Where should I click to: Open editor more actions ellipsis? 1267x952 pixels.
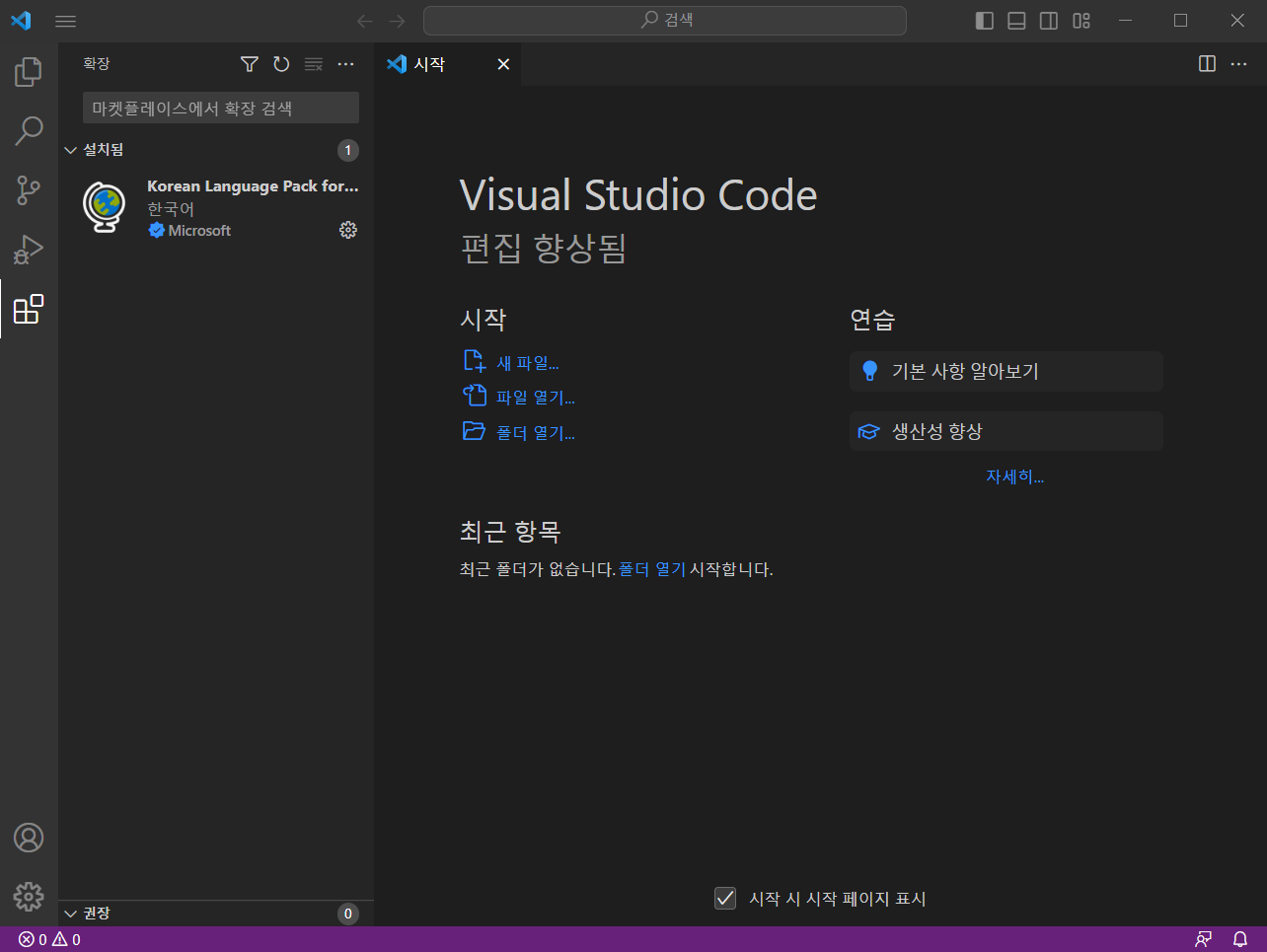(x=1239, y=64)
